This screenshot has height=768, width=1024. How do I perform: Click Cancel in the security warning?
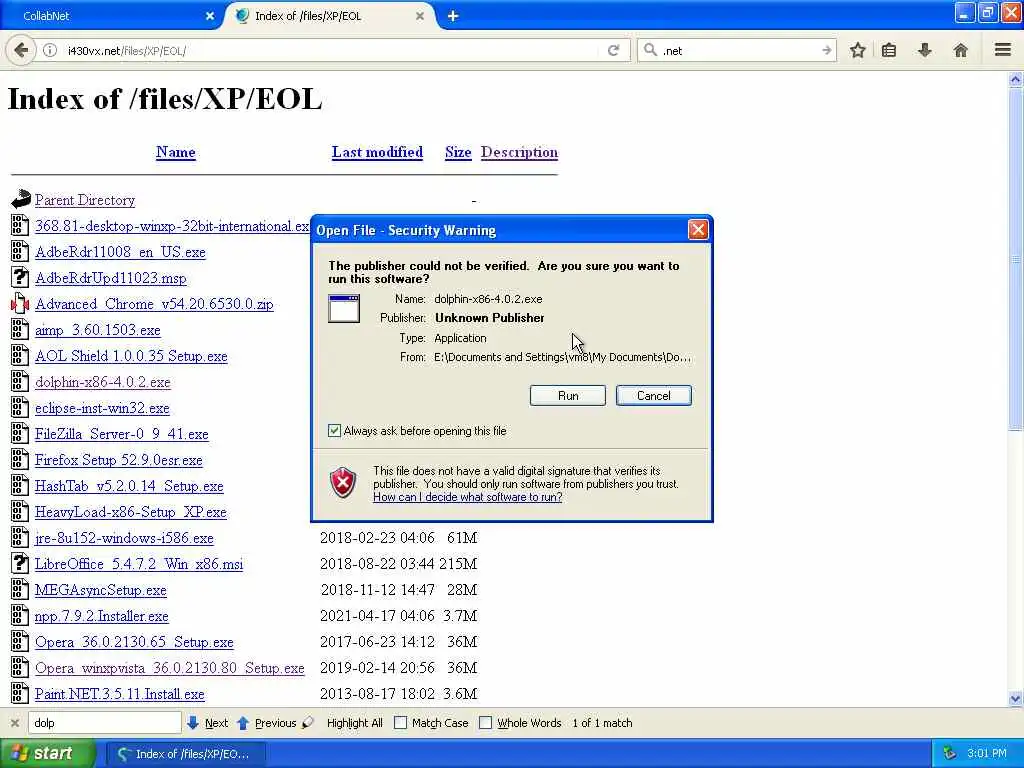(x=654, y=396)
